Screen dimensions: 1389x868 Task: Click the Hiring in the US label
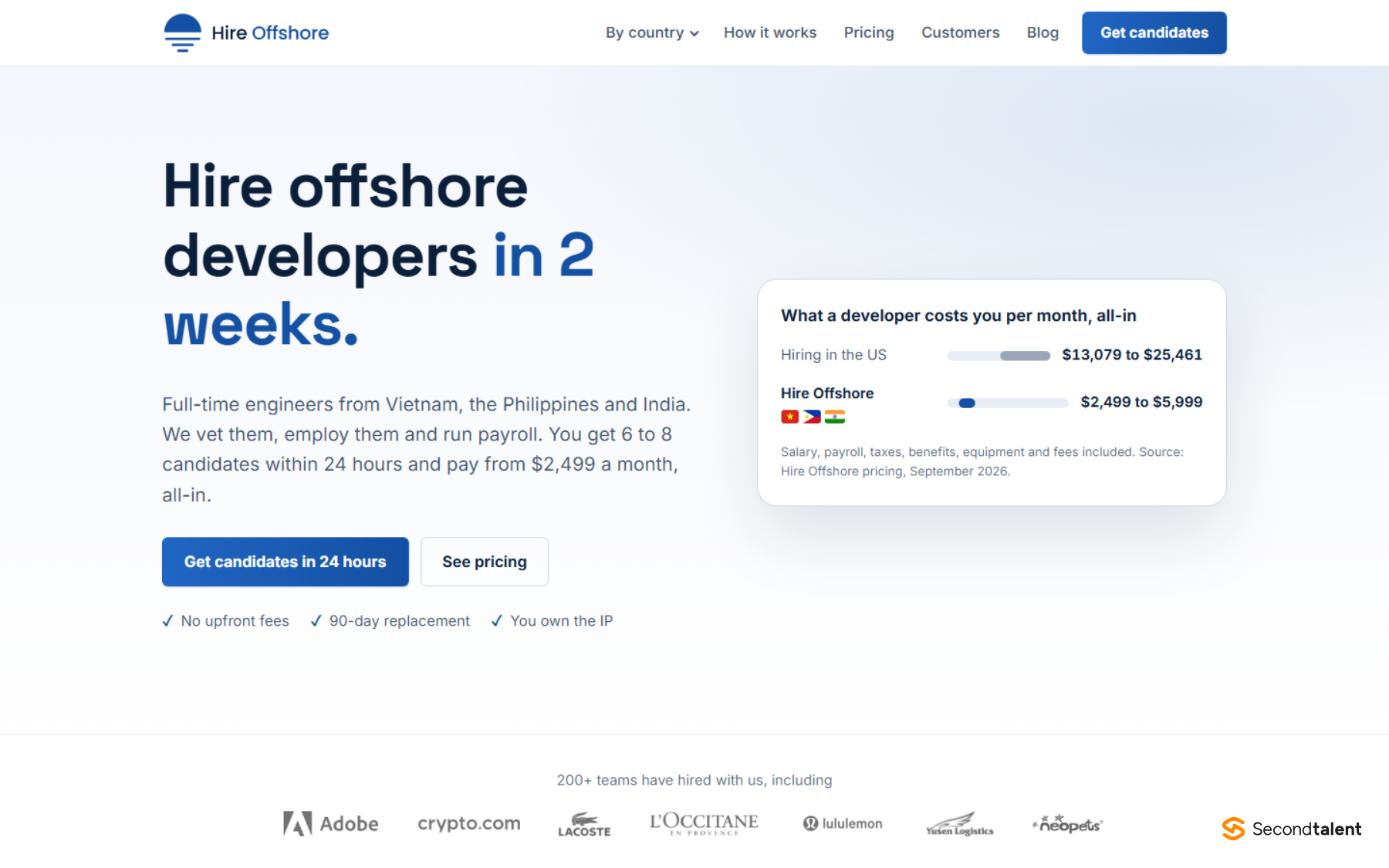pyautogui.click(x=833, y=355)
